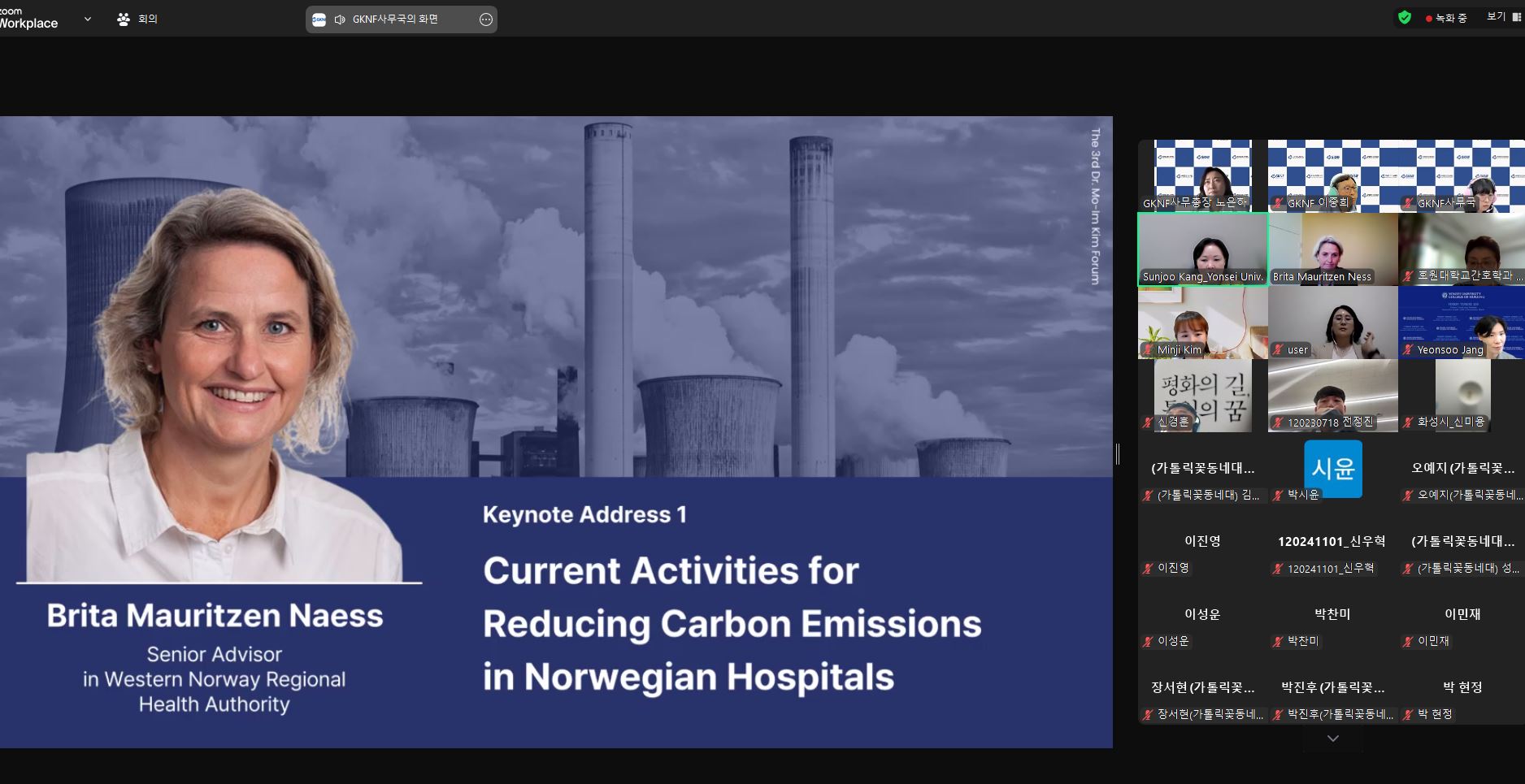
Task: Expand the Zoom Workplace dropdown chevron
Action: click(88, 19)
